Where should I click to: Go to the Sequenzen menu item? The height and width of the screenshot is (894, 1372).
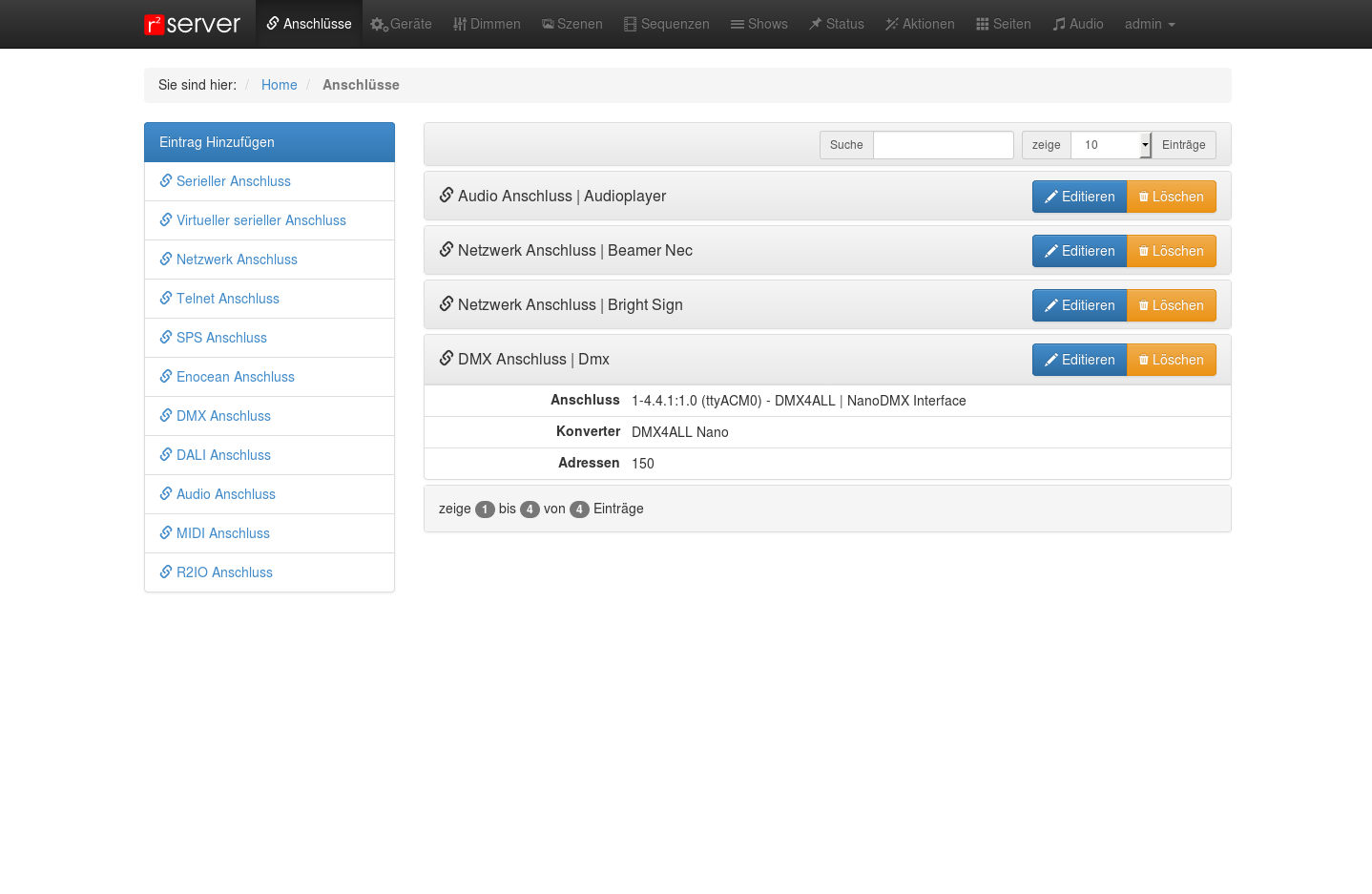[667, 24]
